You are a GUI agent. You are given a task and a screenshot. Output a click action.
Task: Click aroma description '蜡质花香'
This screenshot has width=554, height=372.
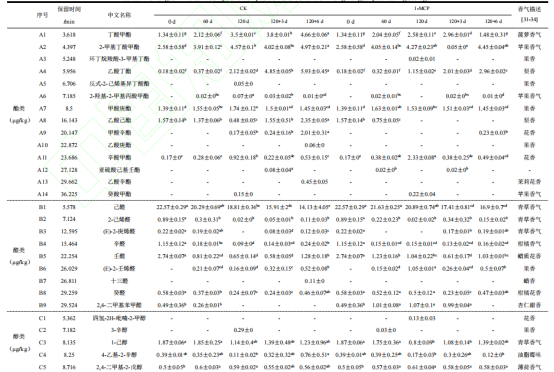(x=529, y=256)
